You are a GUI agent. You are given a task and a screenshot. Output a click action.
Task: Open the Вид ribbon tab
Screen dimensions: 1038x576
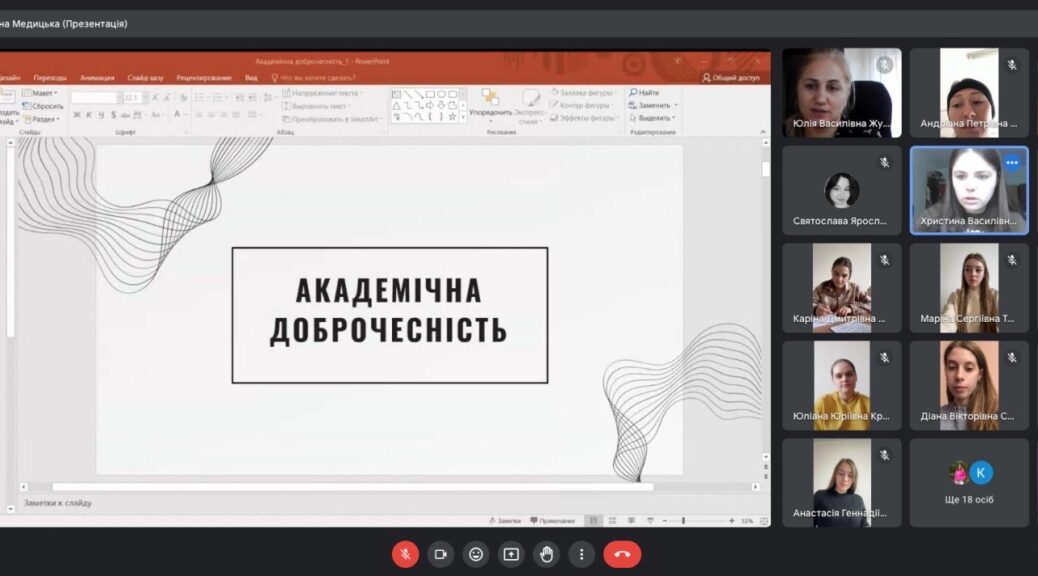251,77
